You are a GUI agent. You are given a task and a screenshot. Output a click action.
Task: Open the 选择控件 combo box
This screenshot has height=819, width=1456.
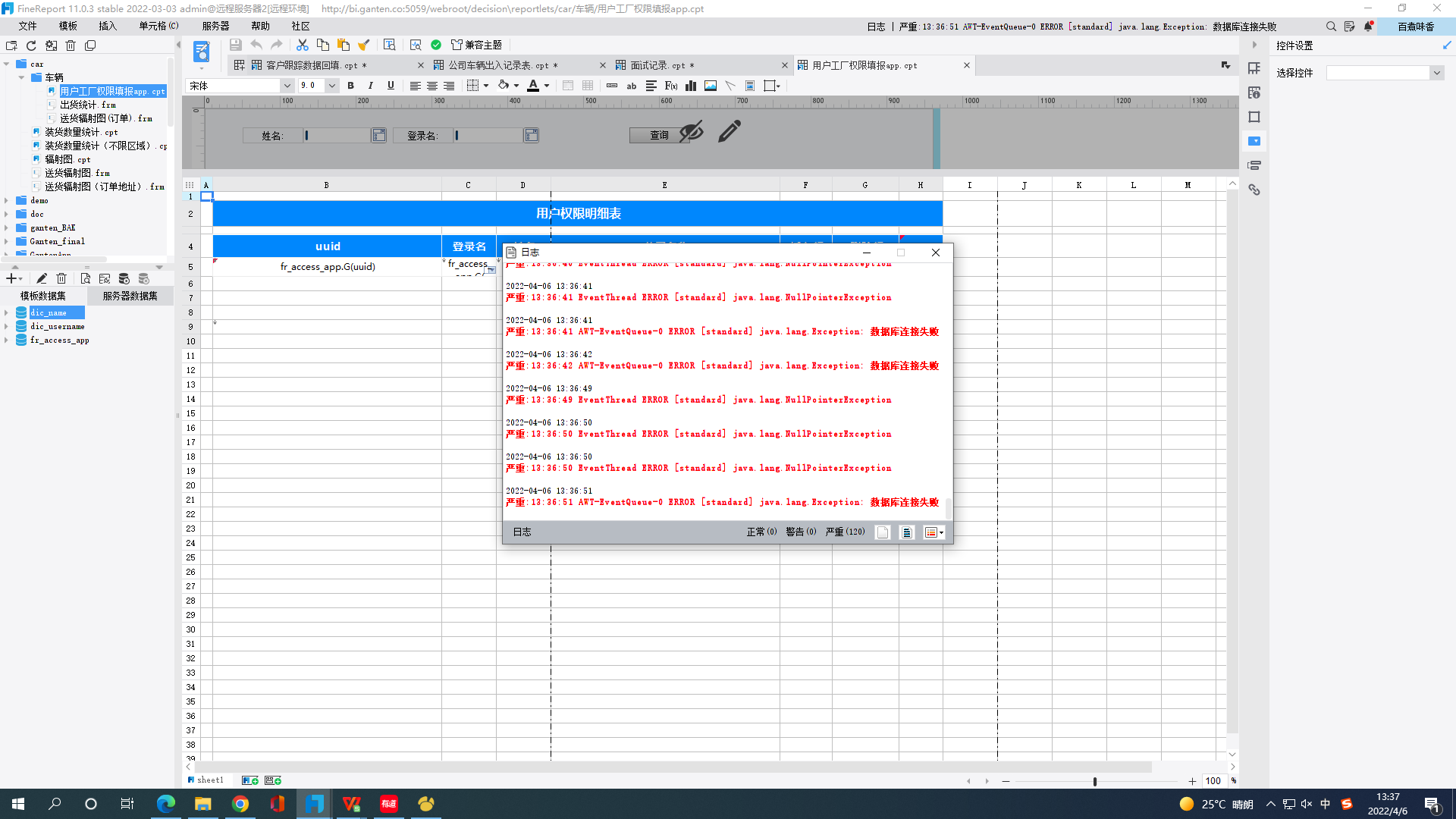(1385, 73)
